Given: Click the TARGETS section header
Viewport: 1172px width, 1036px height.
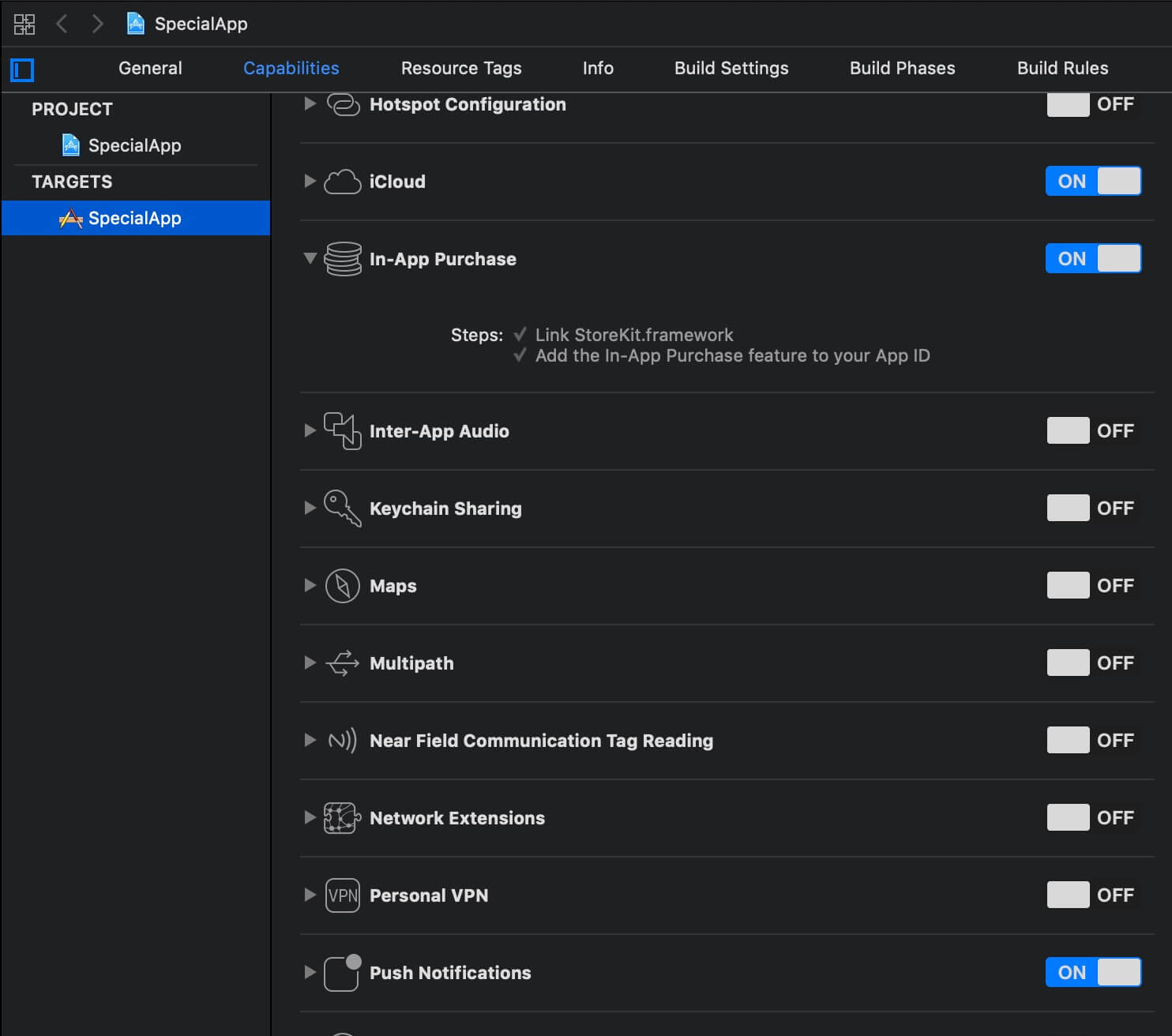Looking at the screenshot, I should click(x=72, y=182).
